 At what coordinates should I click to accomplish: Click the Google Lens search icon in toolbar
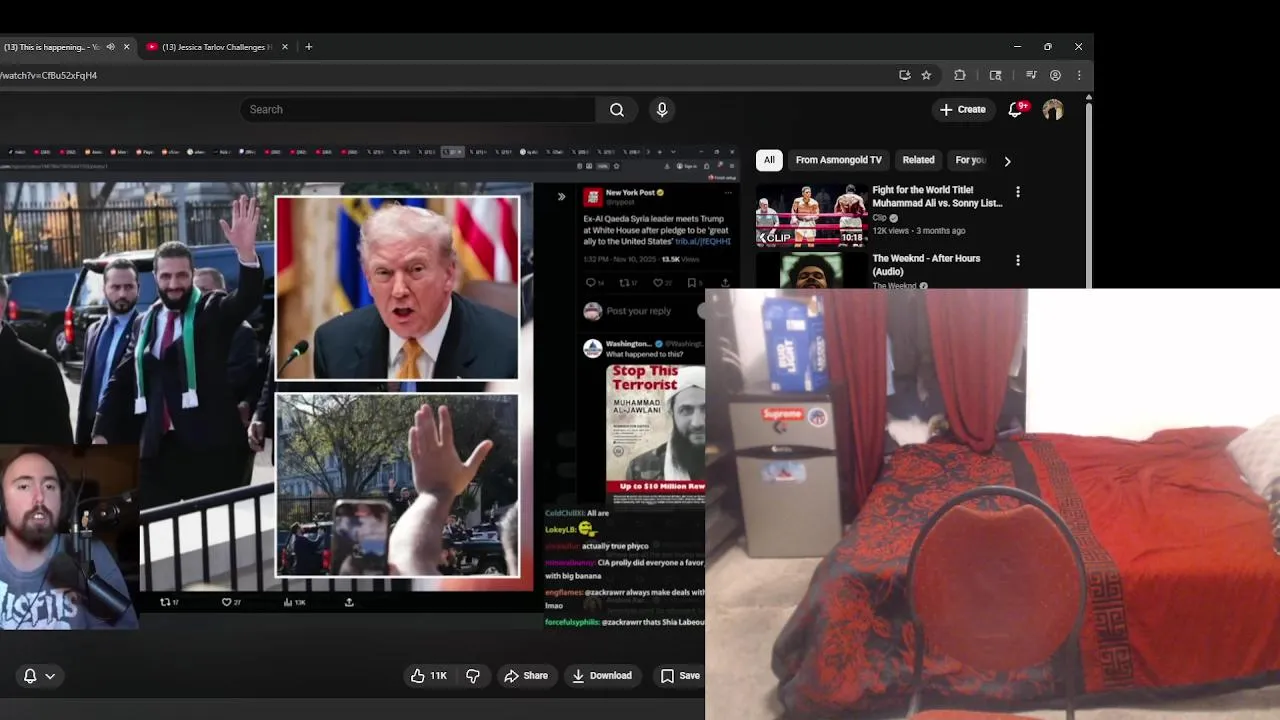[x=995, y=75]
